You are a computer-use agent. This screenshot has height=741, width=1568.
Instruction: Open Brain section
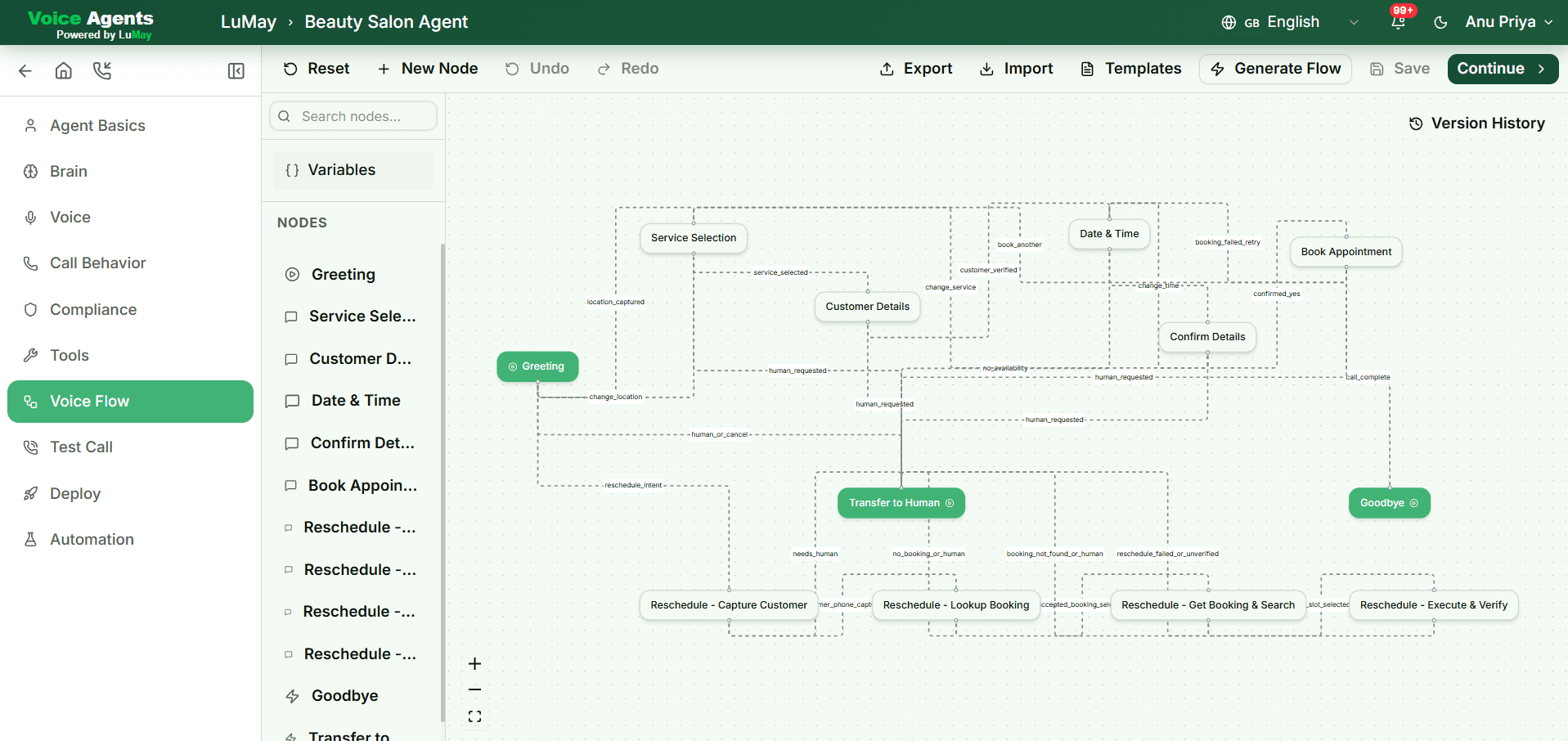131,171
